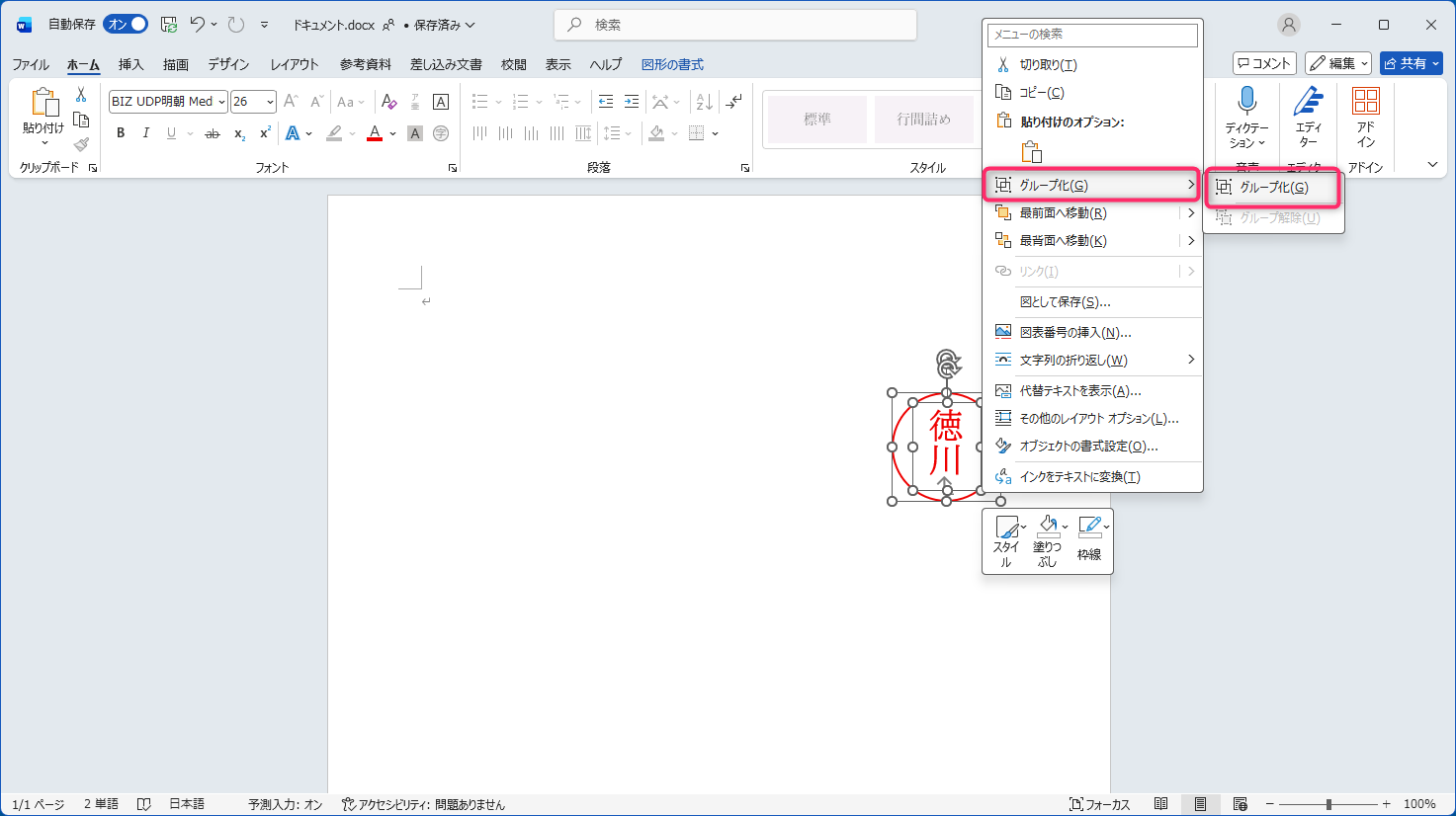Viewport: 1456px width, 816px height.
Task: Click the Undo arrow icon
Action: click(198, 25)
